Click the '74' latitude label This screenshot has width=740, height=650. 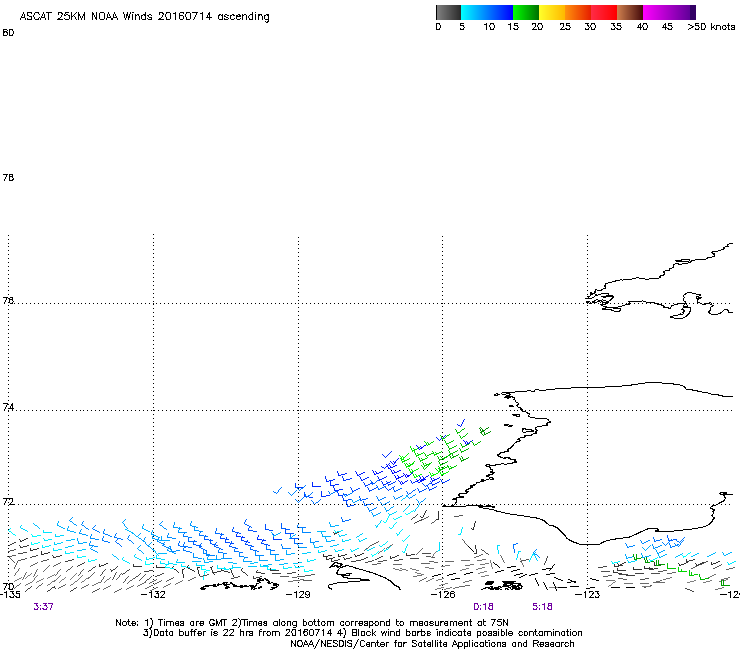8,407
